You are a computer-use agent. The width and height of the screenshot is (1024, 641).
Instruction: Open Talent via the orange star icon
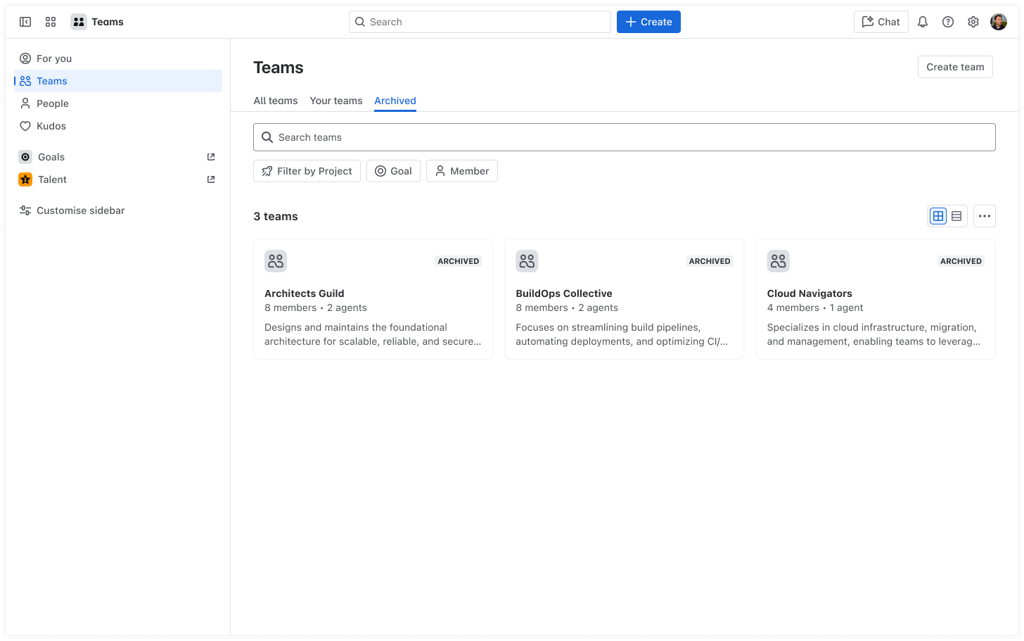[26, 179]
